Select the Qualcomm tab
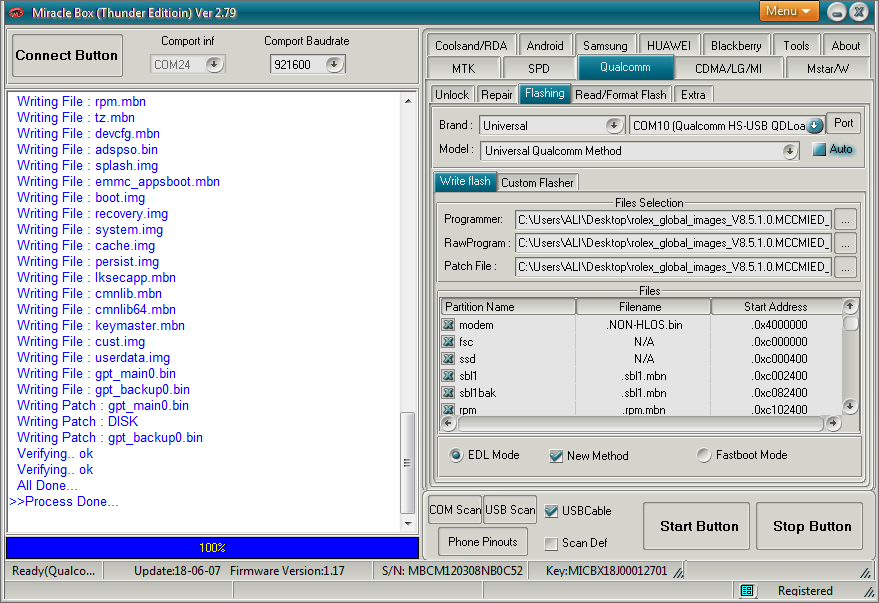Image resolution: width=879 pixels, height=603 pixels. tap(625, 67)
